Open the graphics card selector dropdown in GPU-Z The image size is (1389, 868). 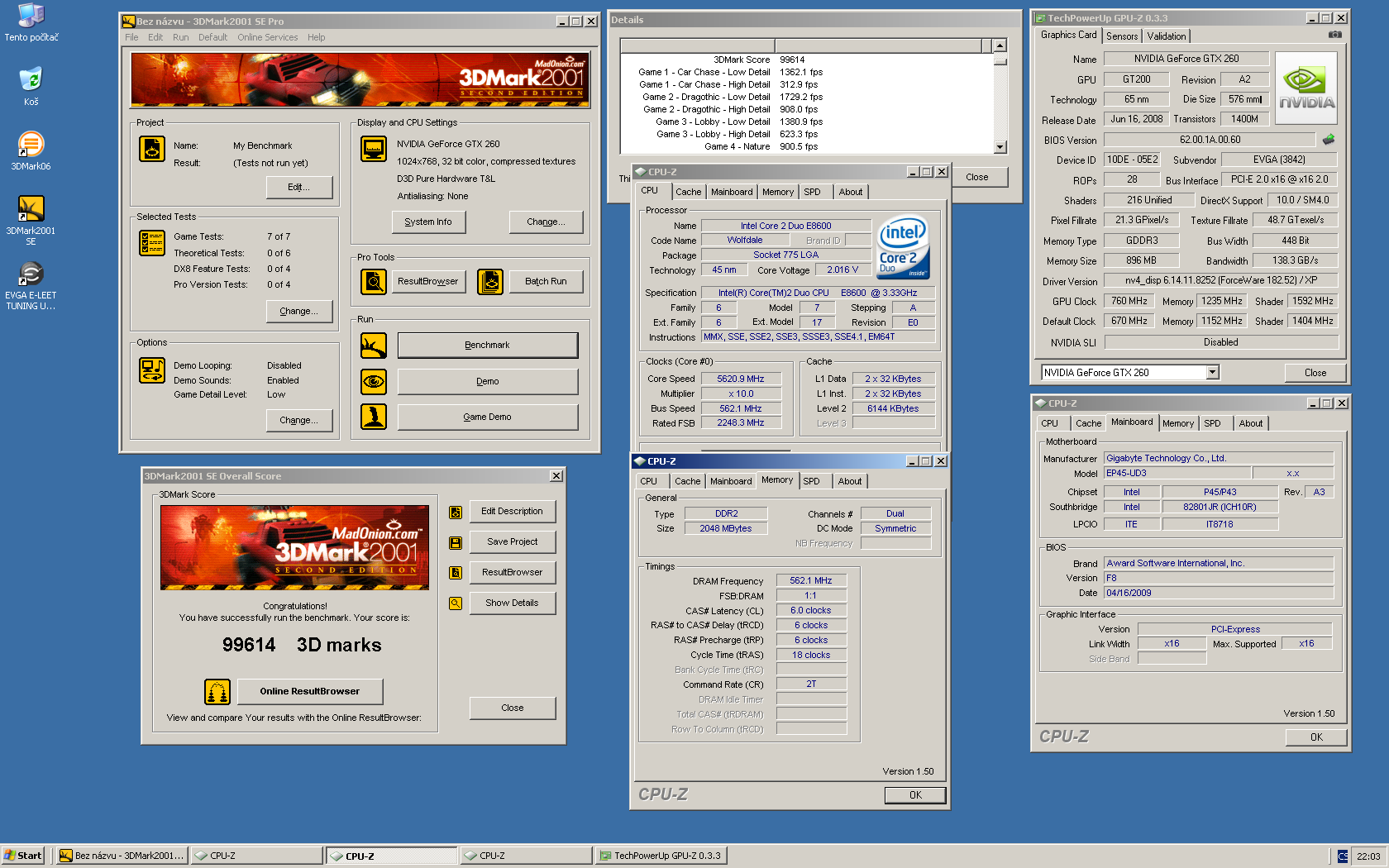[1212, 373]
